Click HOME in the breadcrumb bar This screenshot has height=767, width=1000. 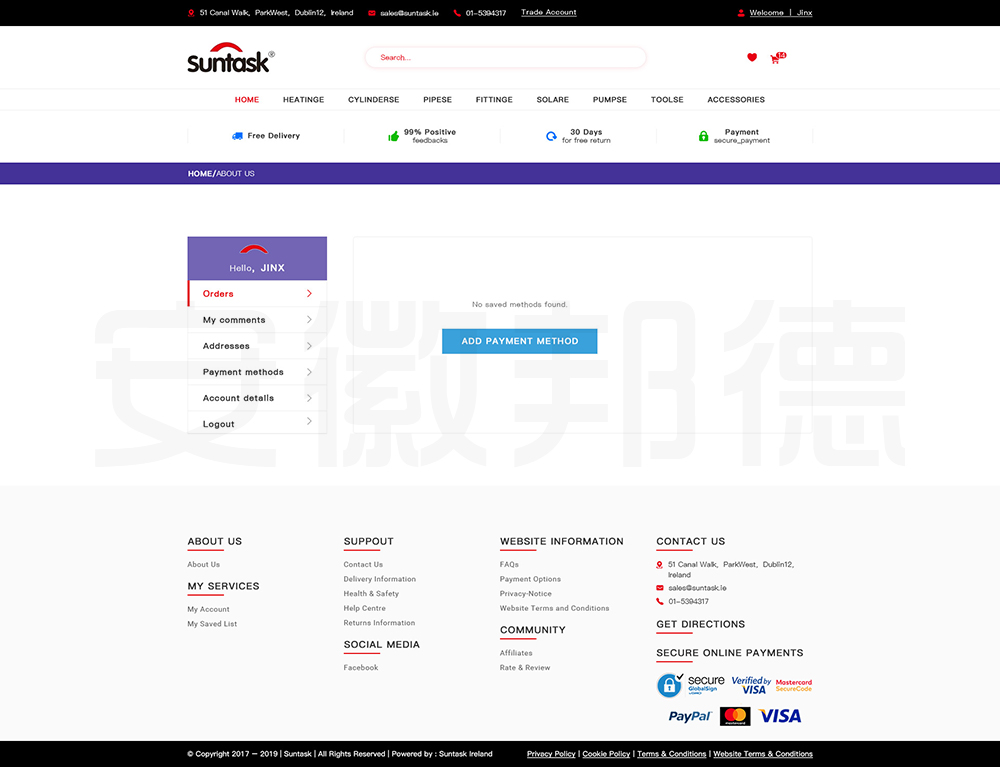[x=200, y=174]
